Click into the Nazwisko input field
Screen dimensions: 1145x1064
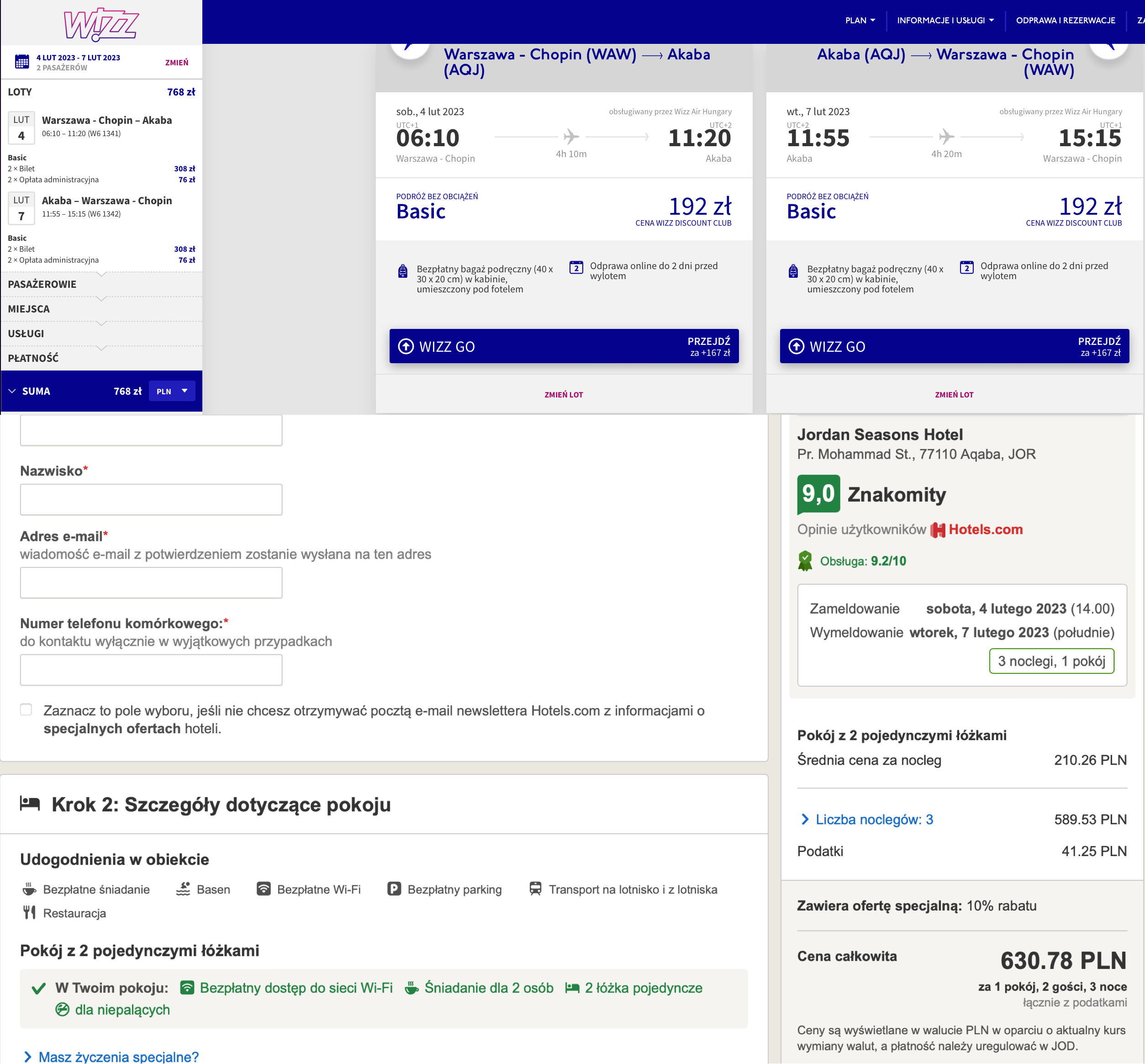click(151, 499)
